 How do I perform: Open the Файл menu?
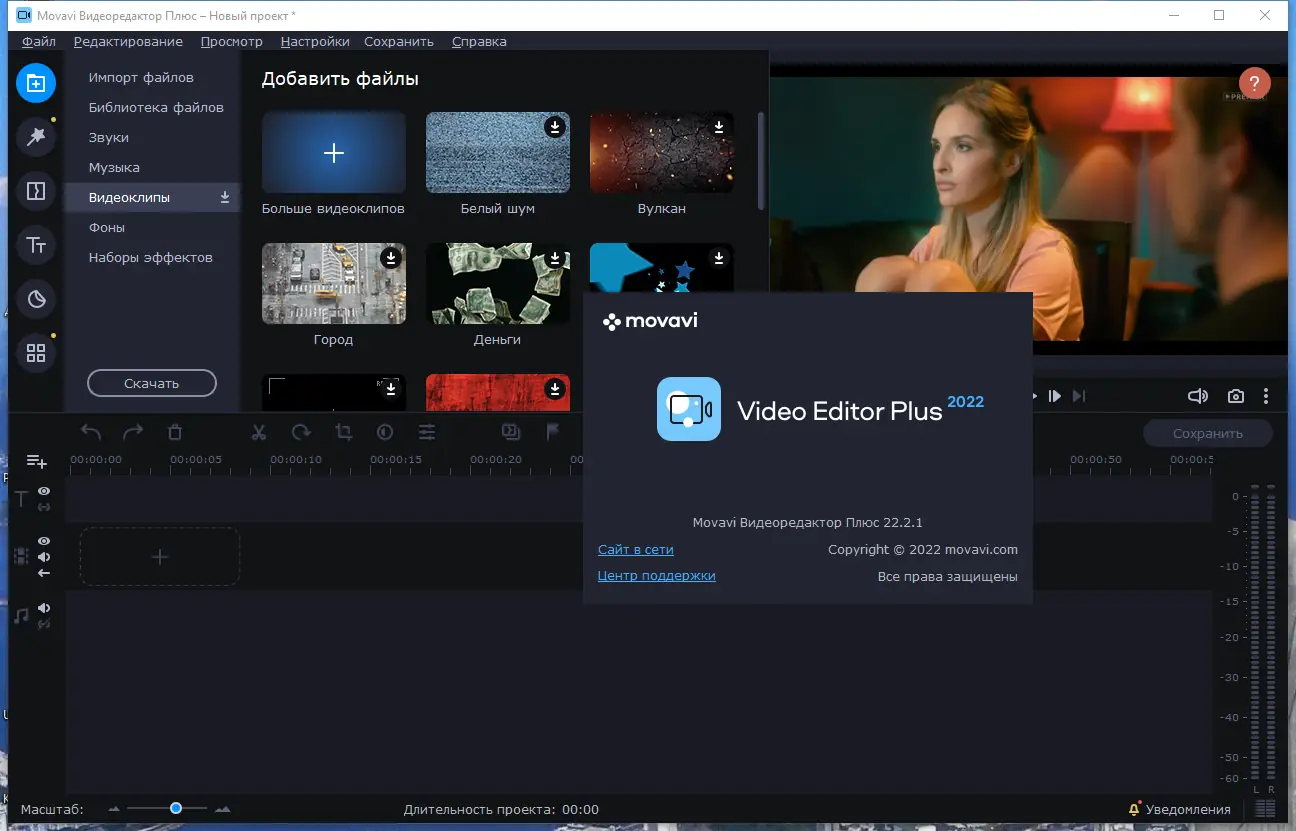pos(37,41)
